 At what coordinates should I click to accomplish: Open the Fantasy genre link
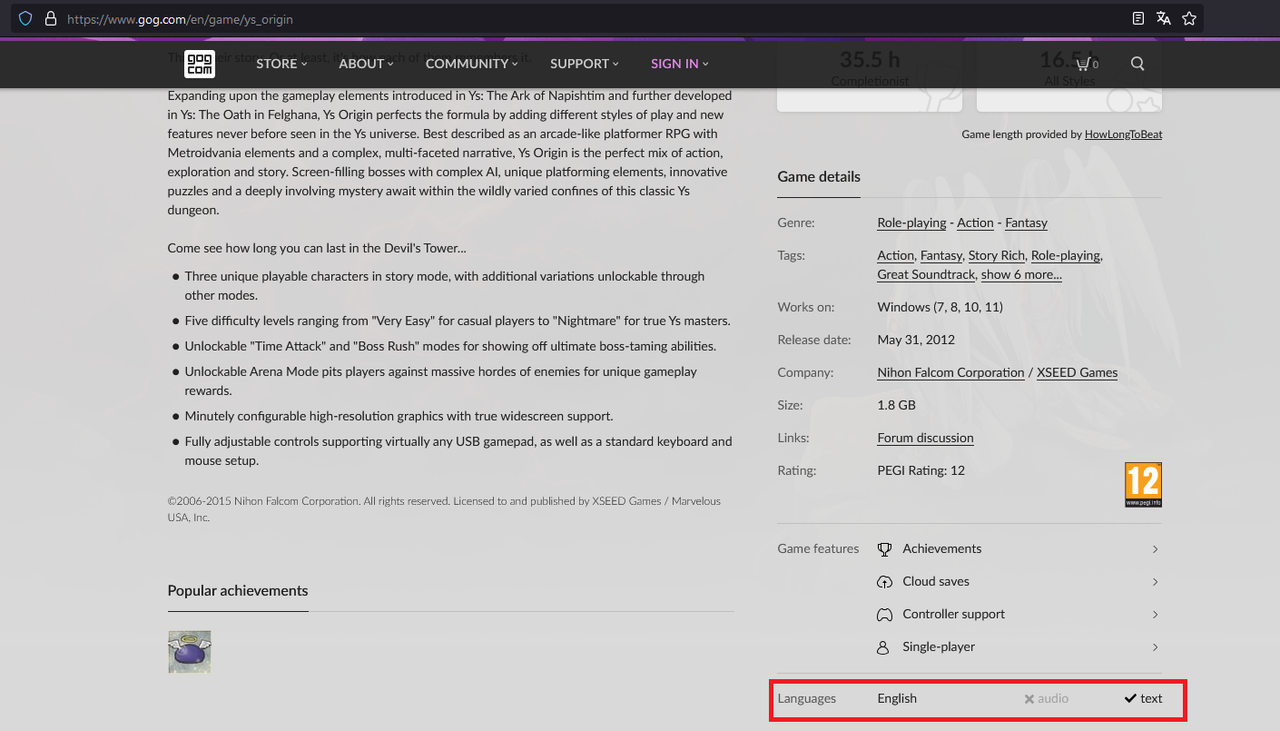point(1026,223)
